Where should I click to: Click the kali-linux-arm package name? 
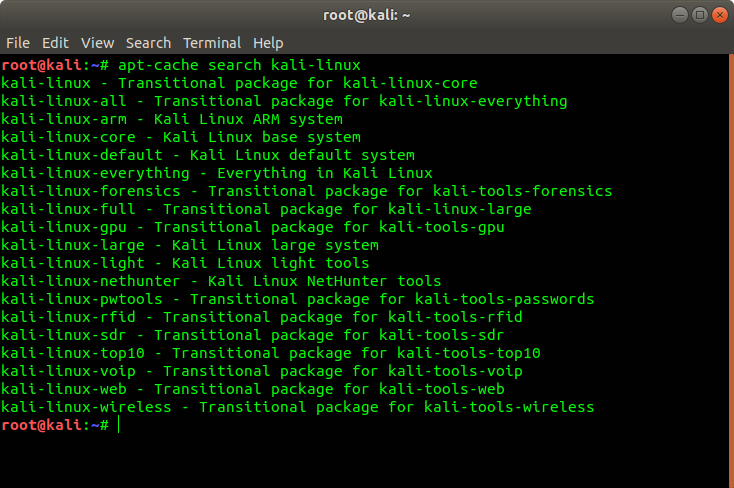(64, 119)
